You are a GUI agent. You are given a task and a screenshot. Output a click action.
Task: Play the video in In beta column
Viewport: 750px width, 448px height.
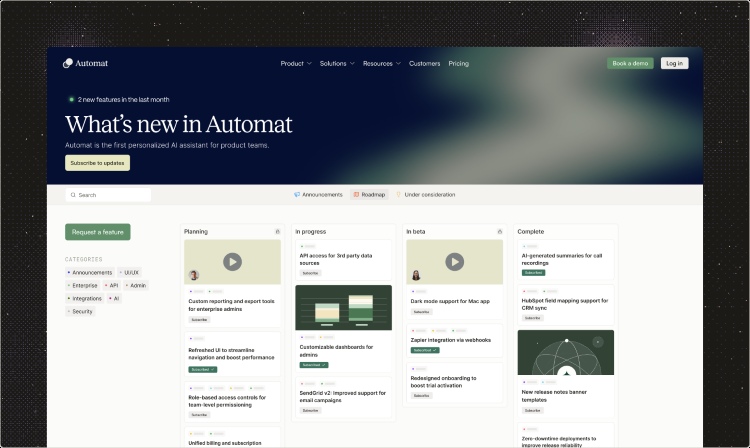pyautogui.click(x=454, y=262)
